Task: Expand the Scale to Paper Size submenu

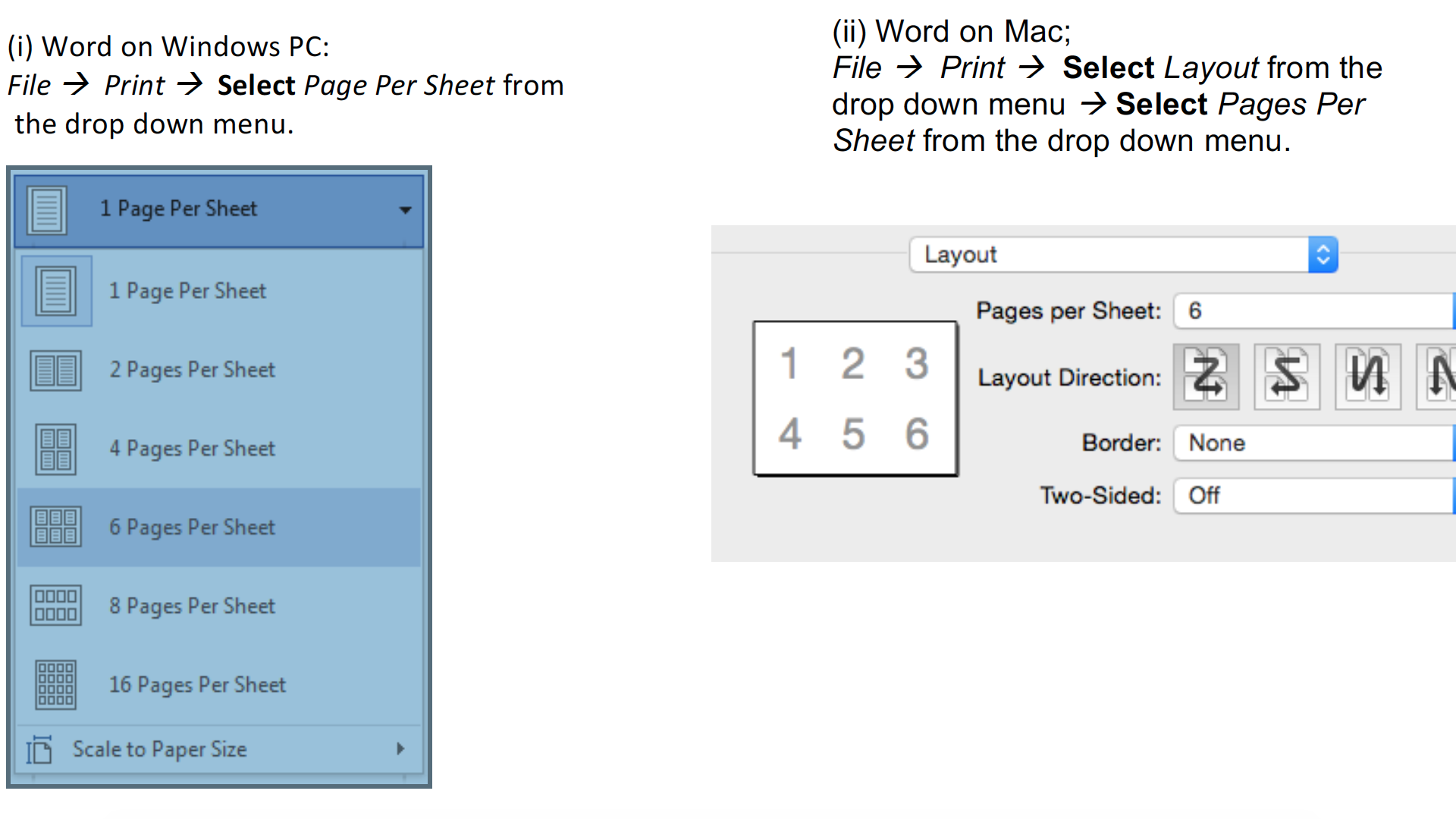Action: (400, 749)
